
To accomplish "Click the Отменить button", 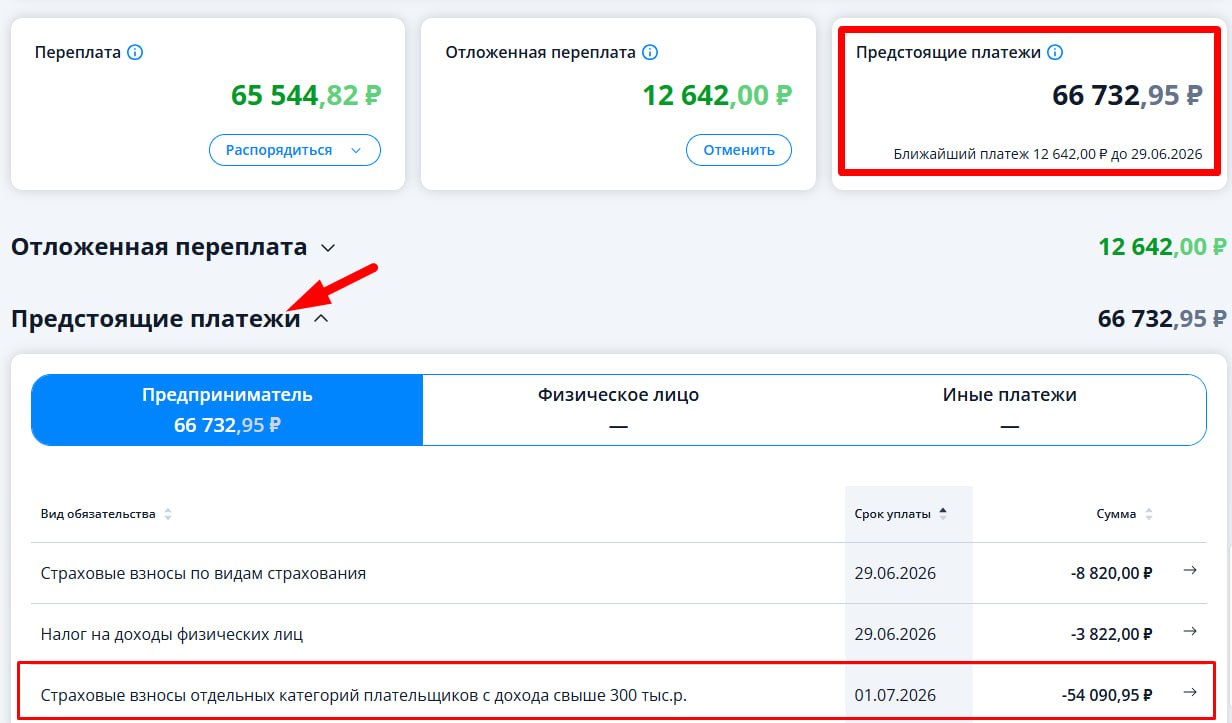I will (x=739, y=150).
